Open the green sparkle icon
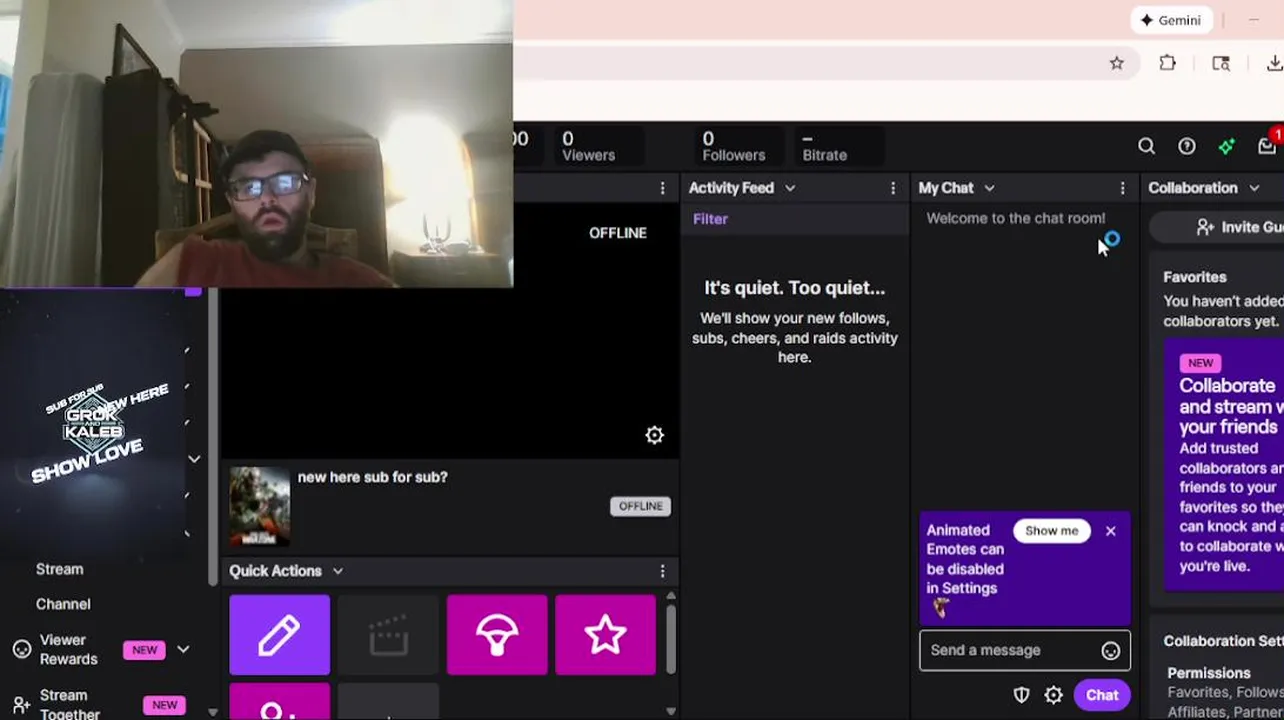The width and height of the screenshot is (1284, 720). pyautogui.click(x=1226, y=146)
